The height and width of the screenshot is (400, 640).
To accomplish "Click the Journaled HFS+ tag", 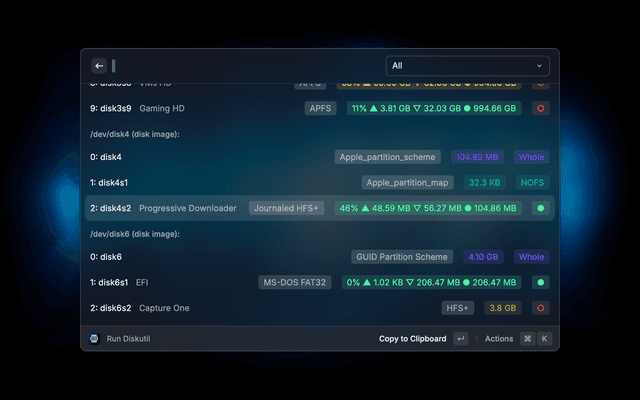I will pos(288,208).
